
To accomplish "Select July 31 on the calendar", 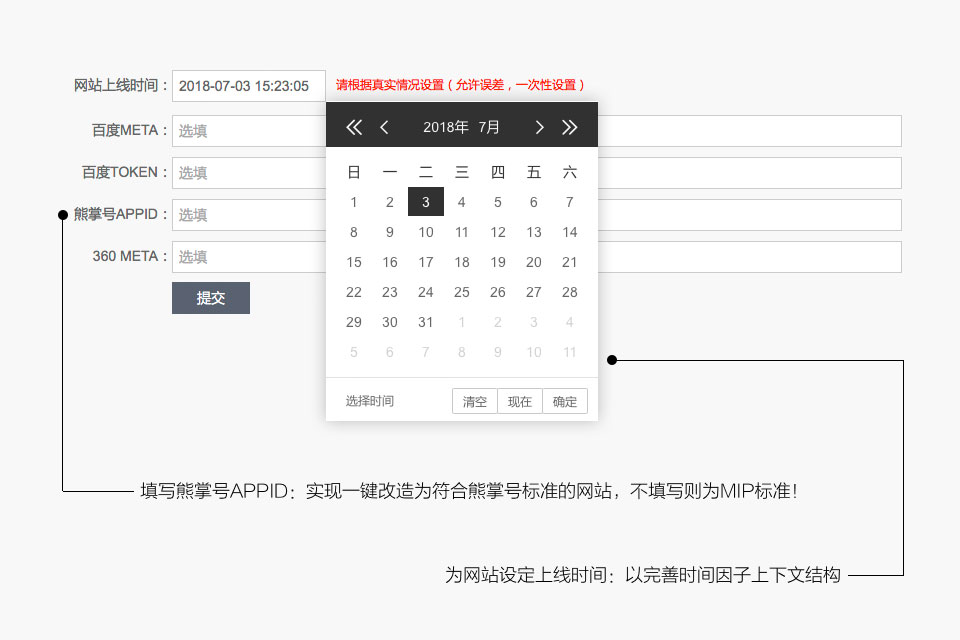I will [x=425, y=322].
